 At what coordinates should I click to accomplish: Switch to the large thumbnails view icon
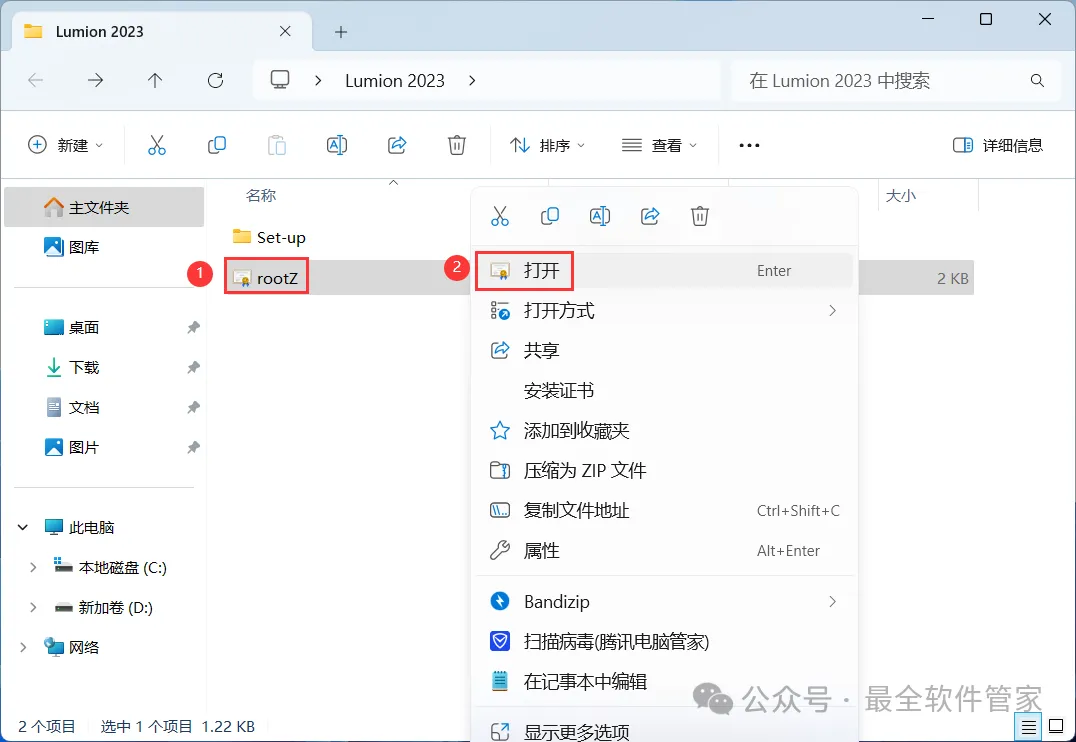click(1057, 726)
